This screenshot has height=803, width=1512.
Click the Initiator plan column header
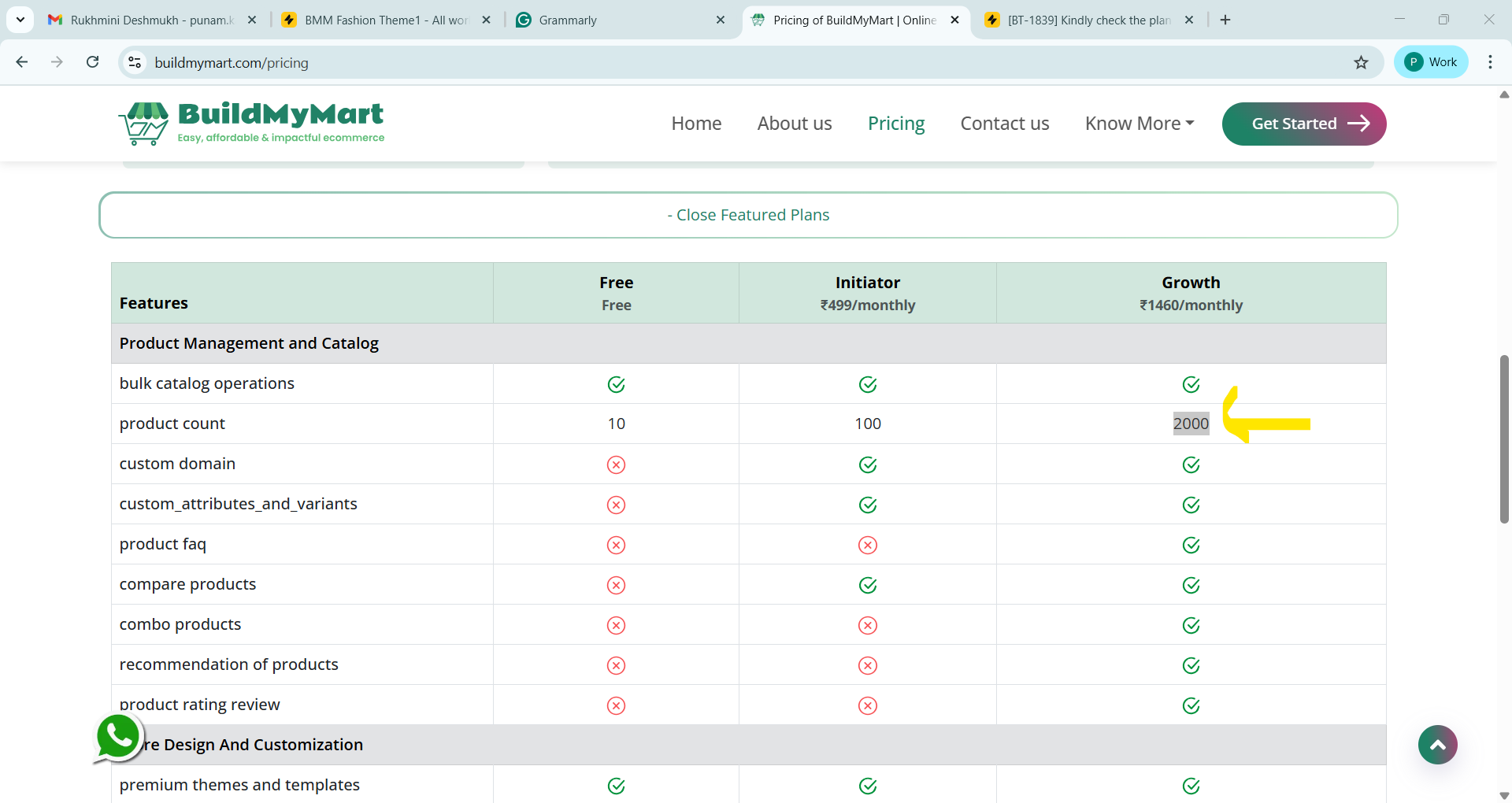coord(868,293)
